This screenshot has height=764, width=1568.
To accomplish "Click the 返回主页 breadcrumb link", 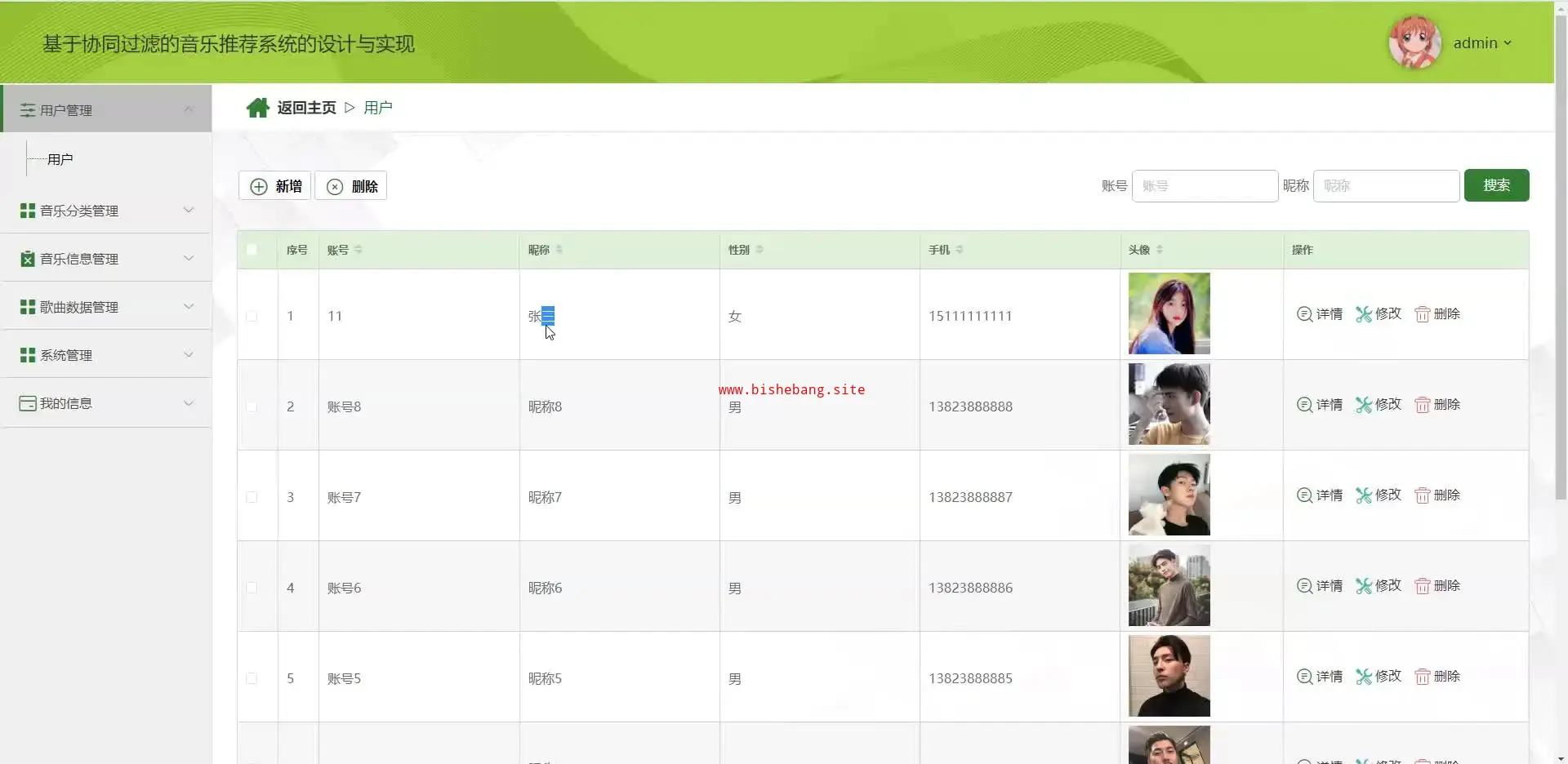I will [306, 108].
